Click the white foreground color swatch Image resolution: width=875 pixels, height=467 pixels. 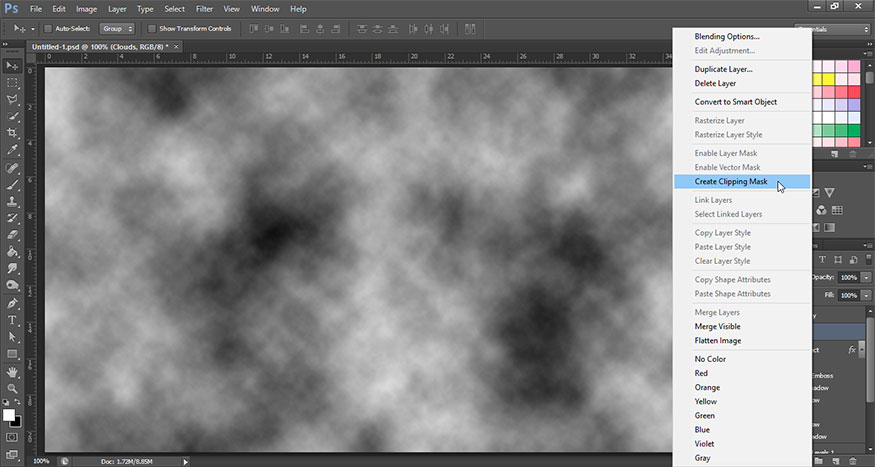click(x=9, y=414)
